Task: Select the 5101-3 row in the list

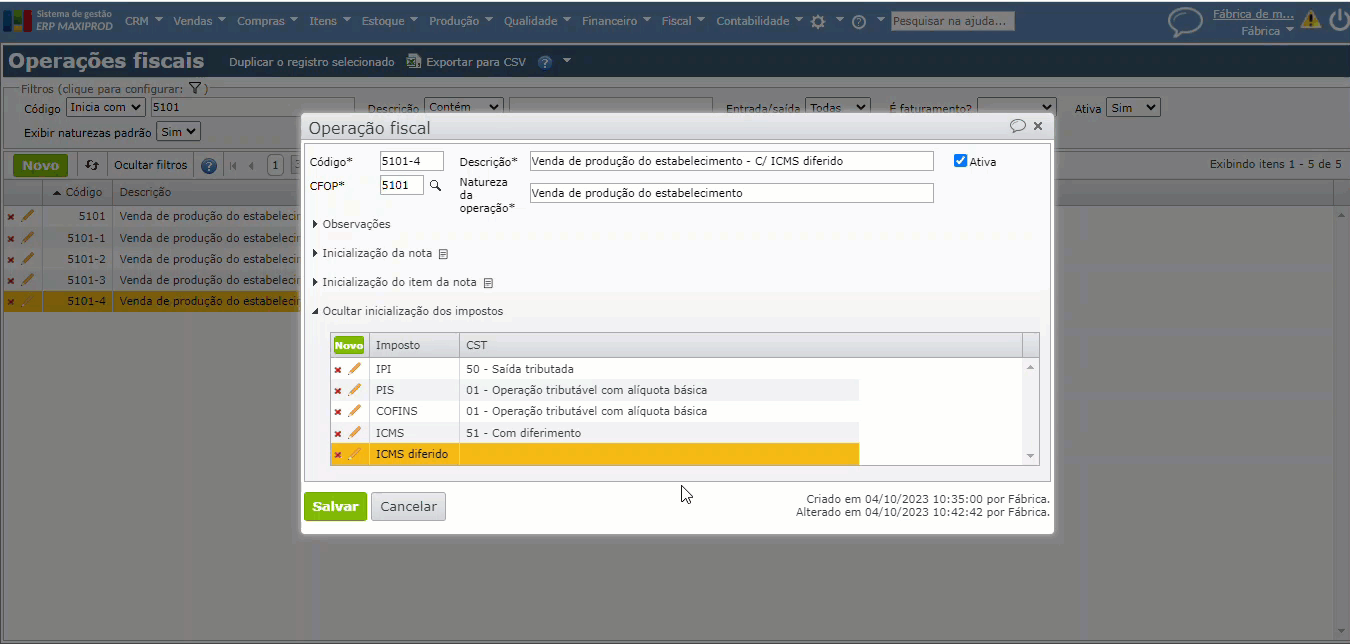Action: [x=153, y=280]
